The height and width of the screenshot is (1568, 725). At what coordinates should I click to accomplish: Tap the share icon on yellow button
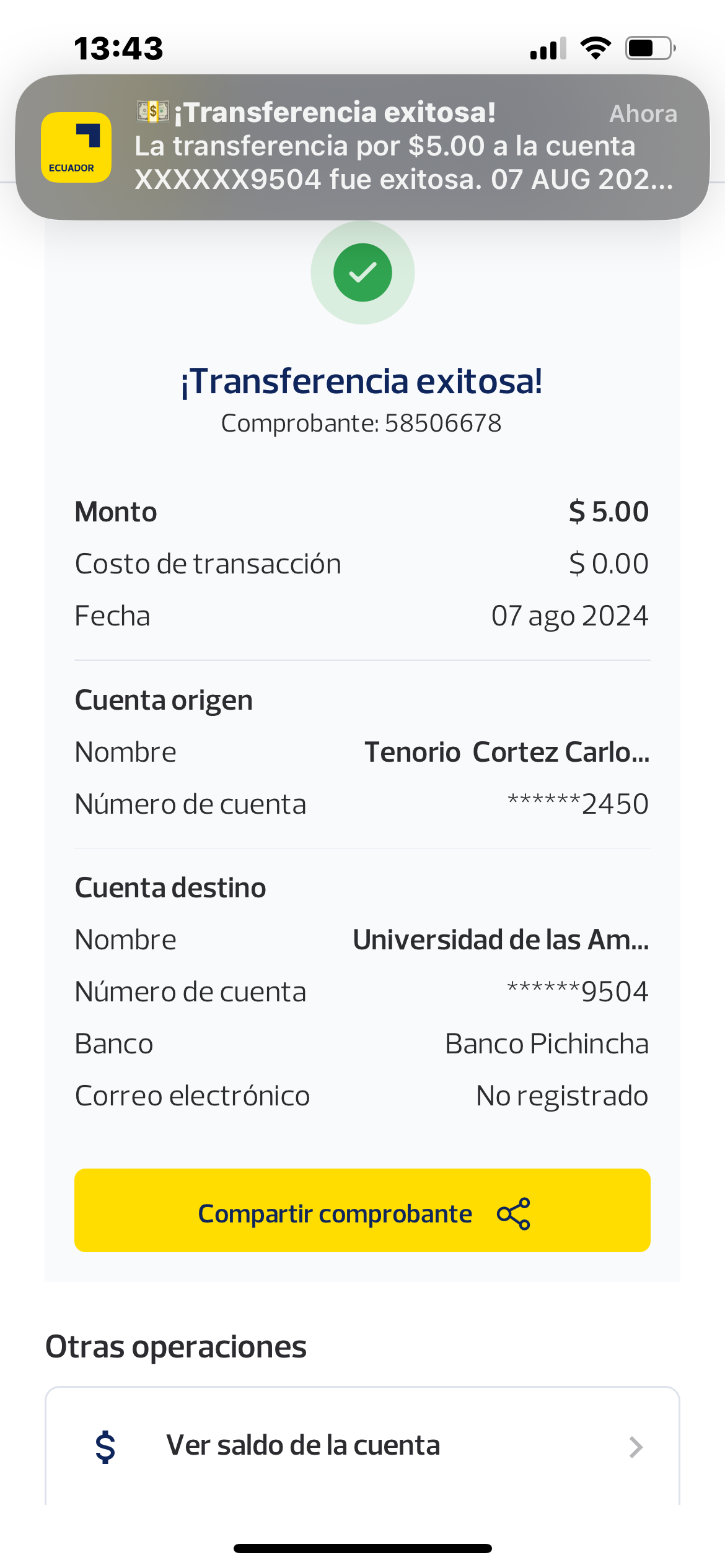[514, 1213]
